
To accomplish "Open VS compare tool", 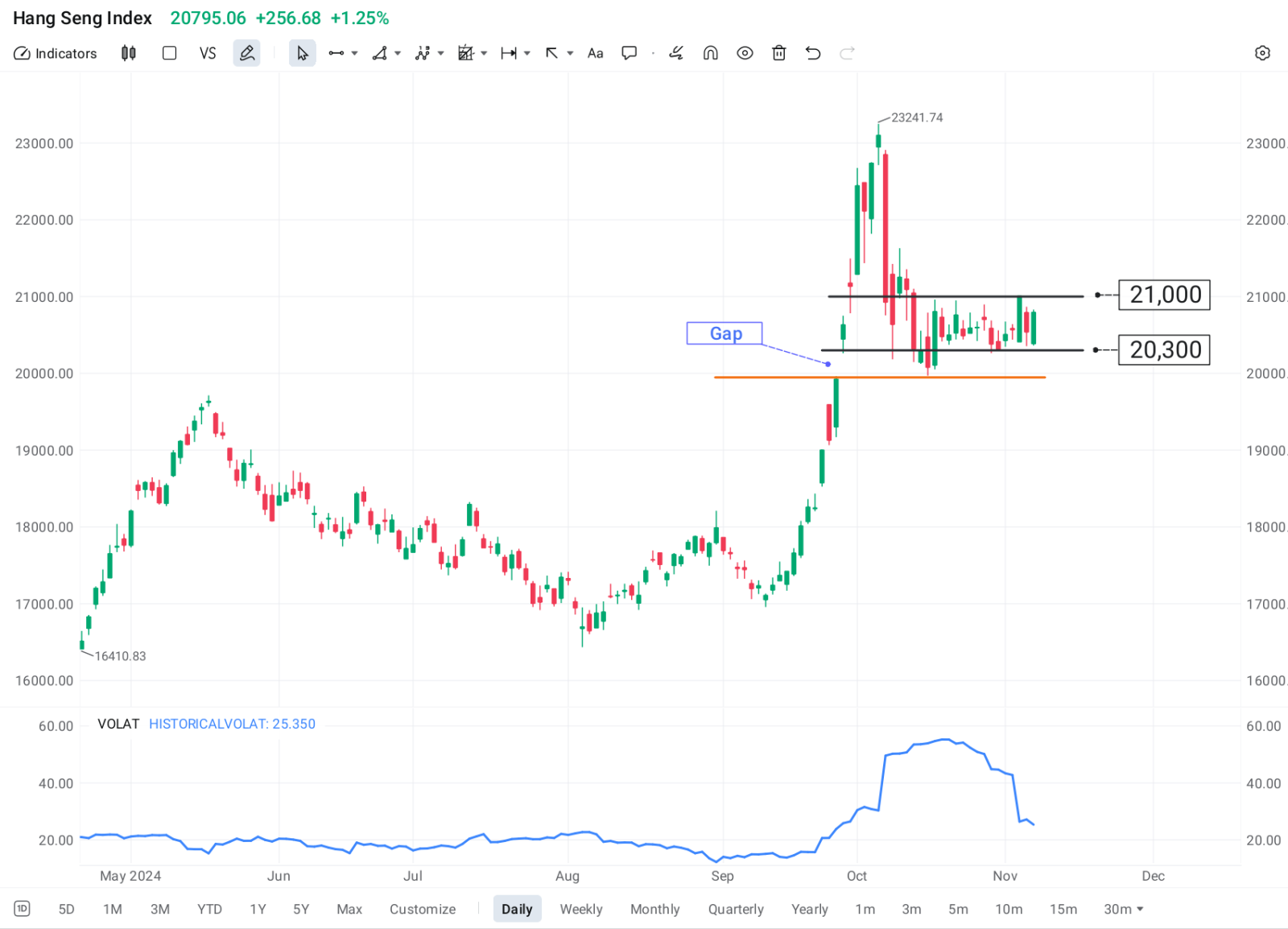I will 208,53.
